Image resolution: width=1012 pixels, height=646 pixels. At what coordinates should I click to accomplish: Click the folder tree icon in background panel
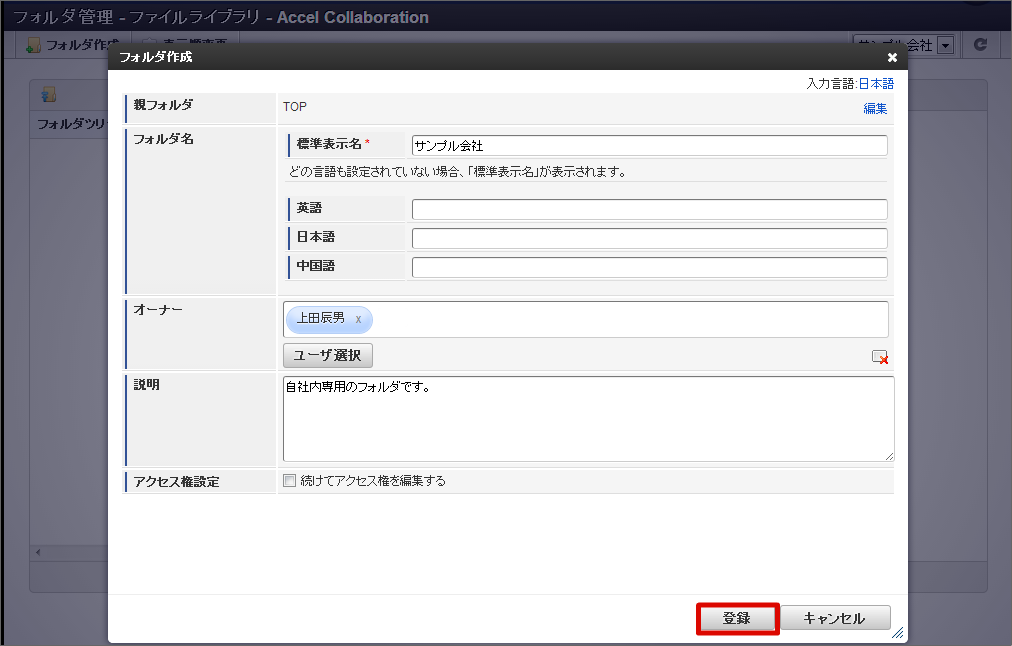coord(48,95)
